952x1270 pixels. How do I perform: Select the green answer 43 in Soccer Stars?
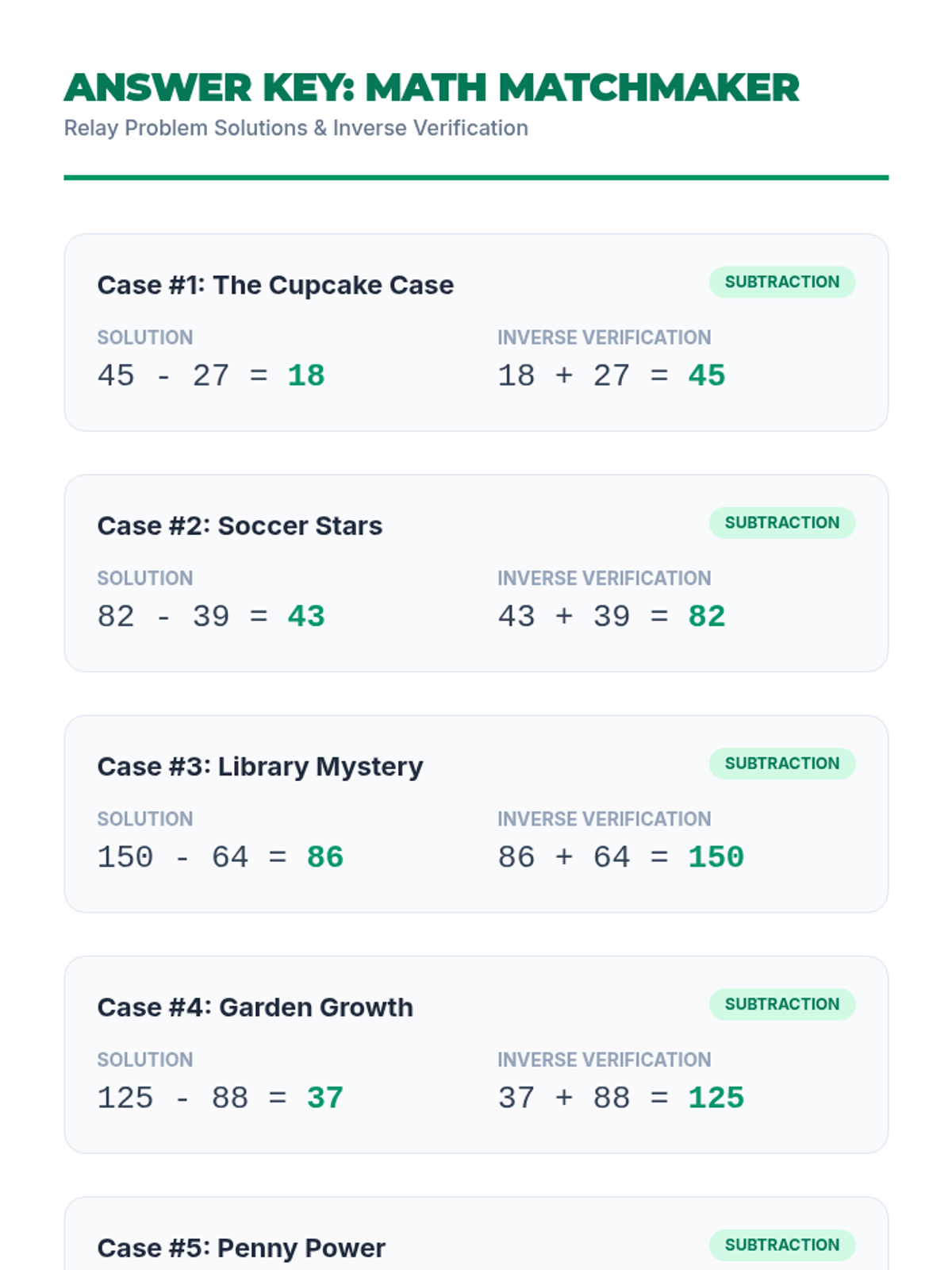click(x=306, y=616)
